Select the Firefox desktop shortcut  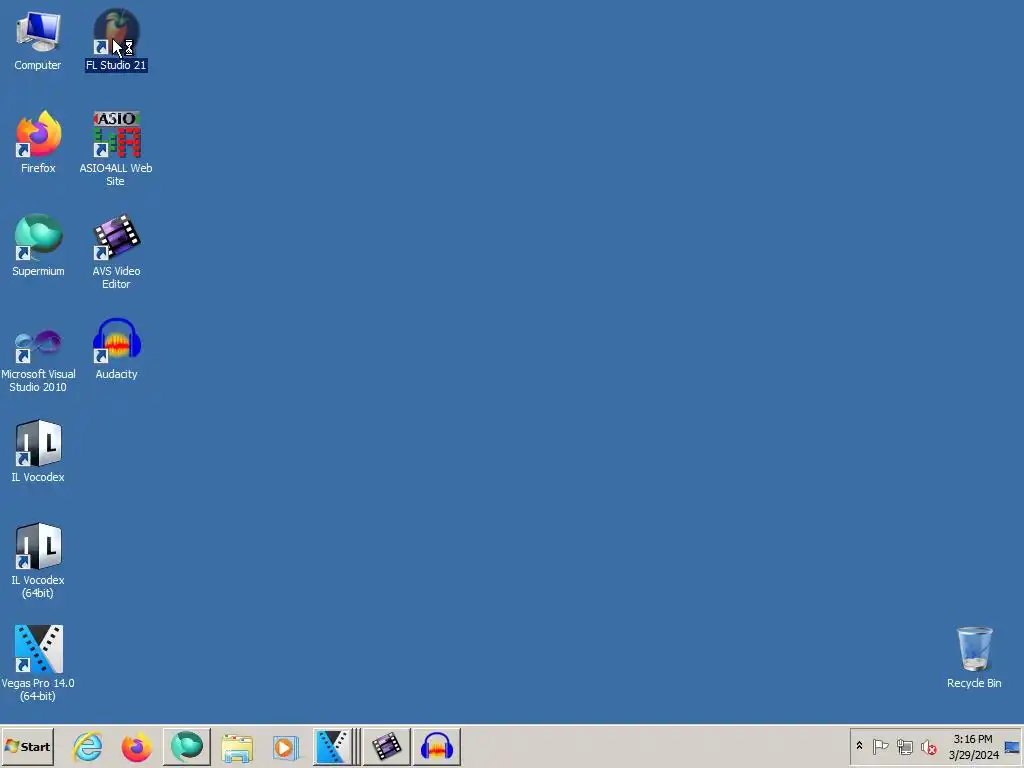click(38, 143)
